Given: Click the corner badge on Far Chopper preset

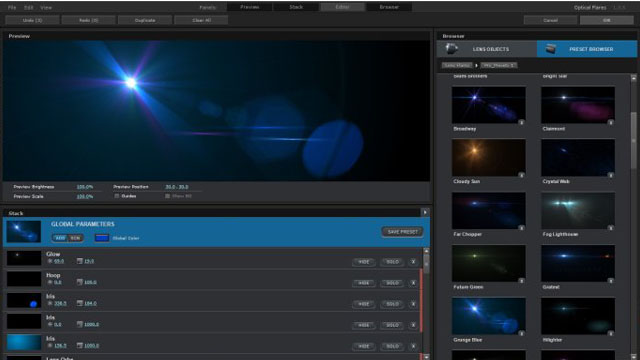Looking at the screenshot, I should (x=521, y=228).
